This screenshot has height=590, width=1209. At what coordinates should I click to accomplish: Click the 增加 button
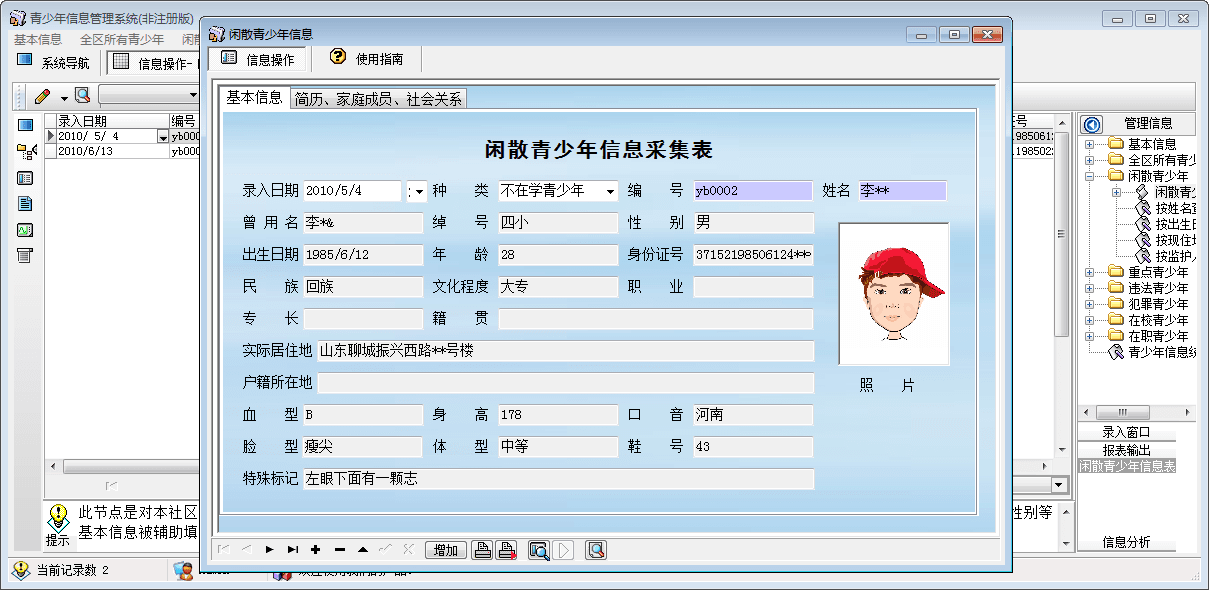point(446,549)
